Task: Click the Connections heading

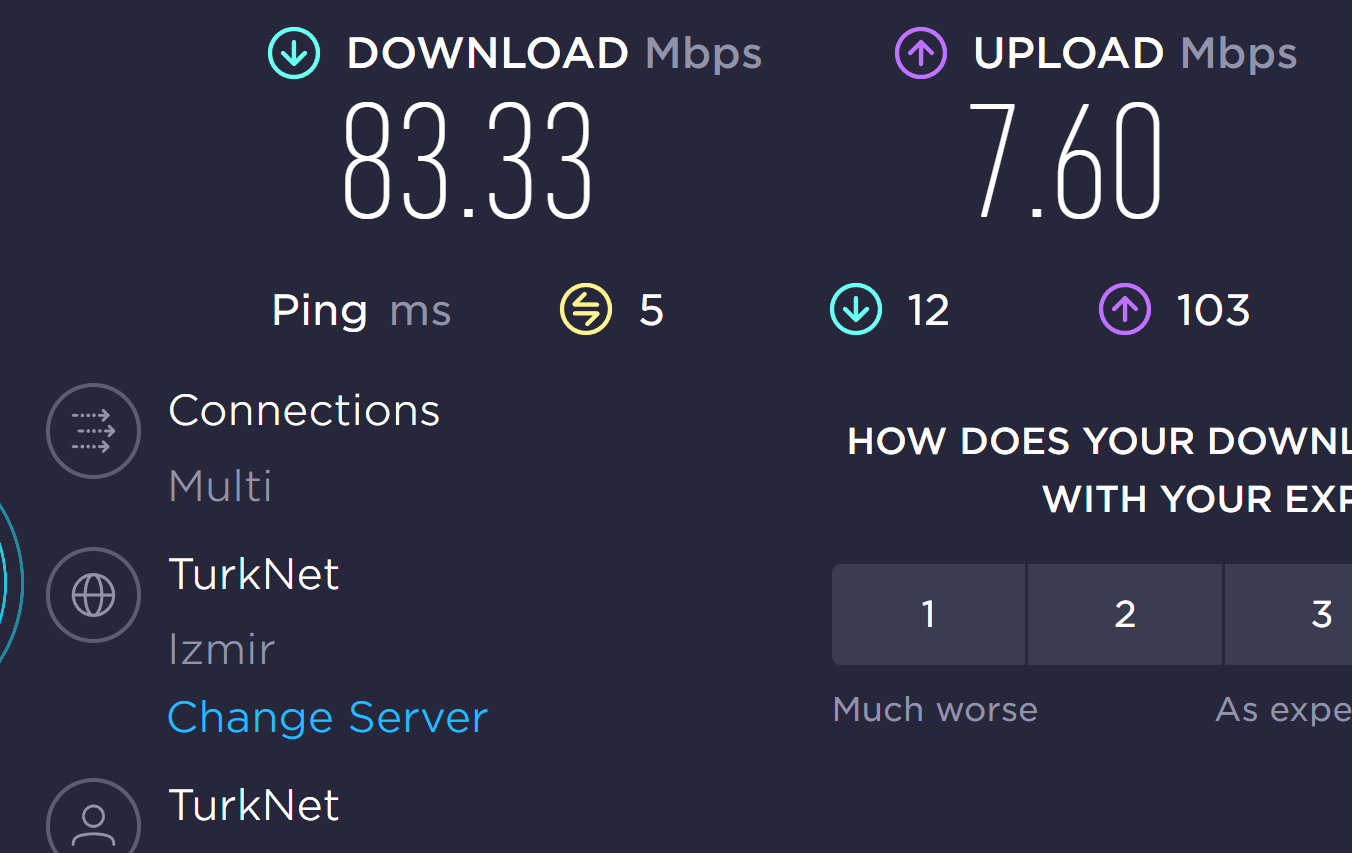Action: pyautogui.click(x=304, y=411)
